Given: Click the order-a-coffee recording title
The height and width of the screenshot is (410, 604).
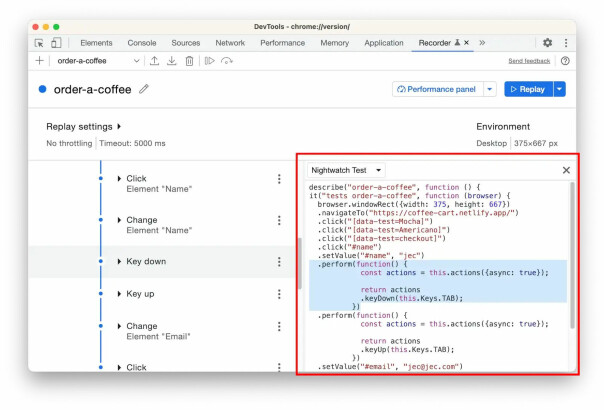Looking at the screenshot, I should [92, 89].
